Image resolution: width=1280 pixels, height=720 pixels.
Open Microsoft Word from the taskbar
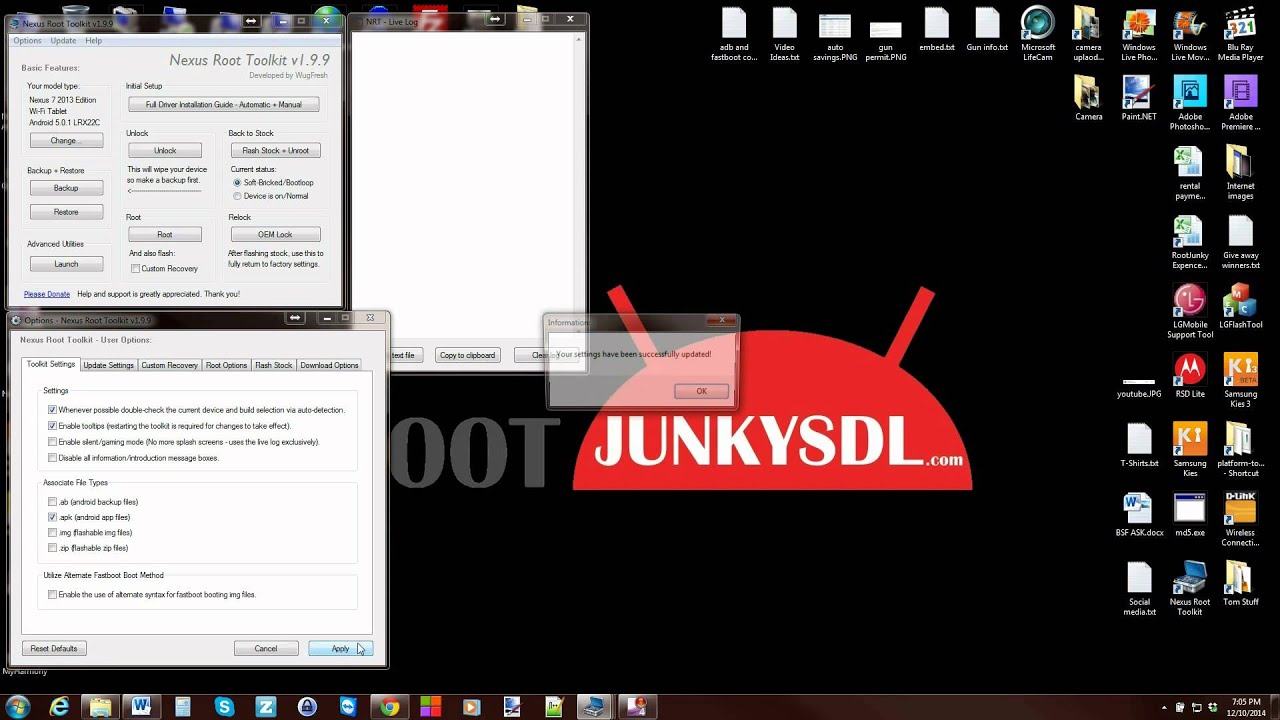141,706
